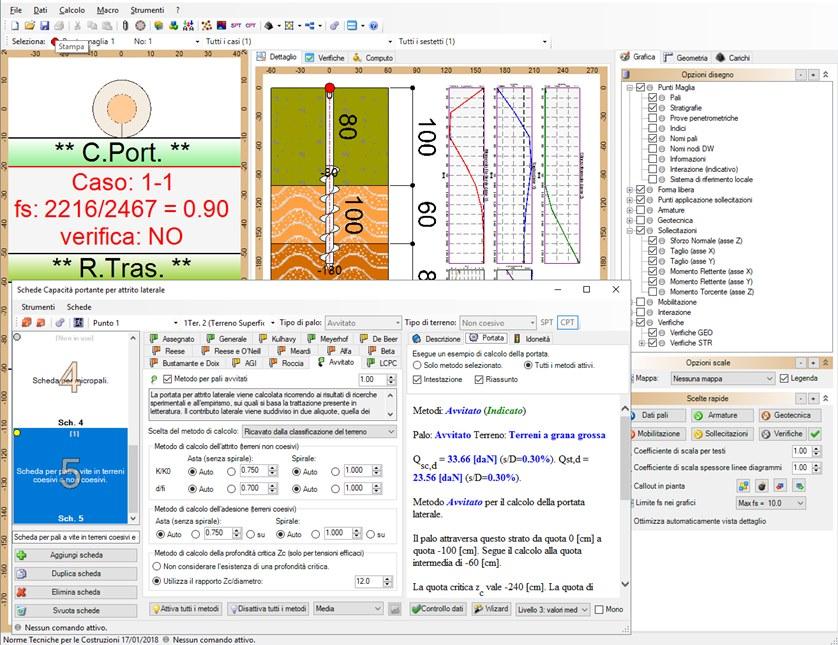Select the Sch. 4 micropali card thumbnail
The height and width of the screenshot is (645, 838).
click(72, 380)
